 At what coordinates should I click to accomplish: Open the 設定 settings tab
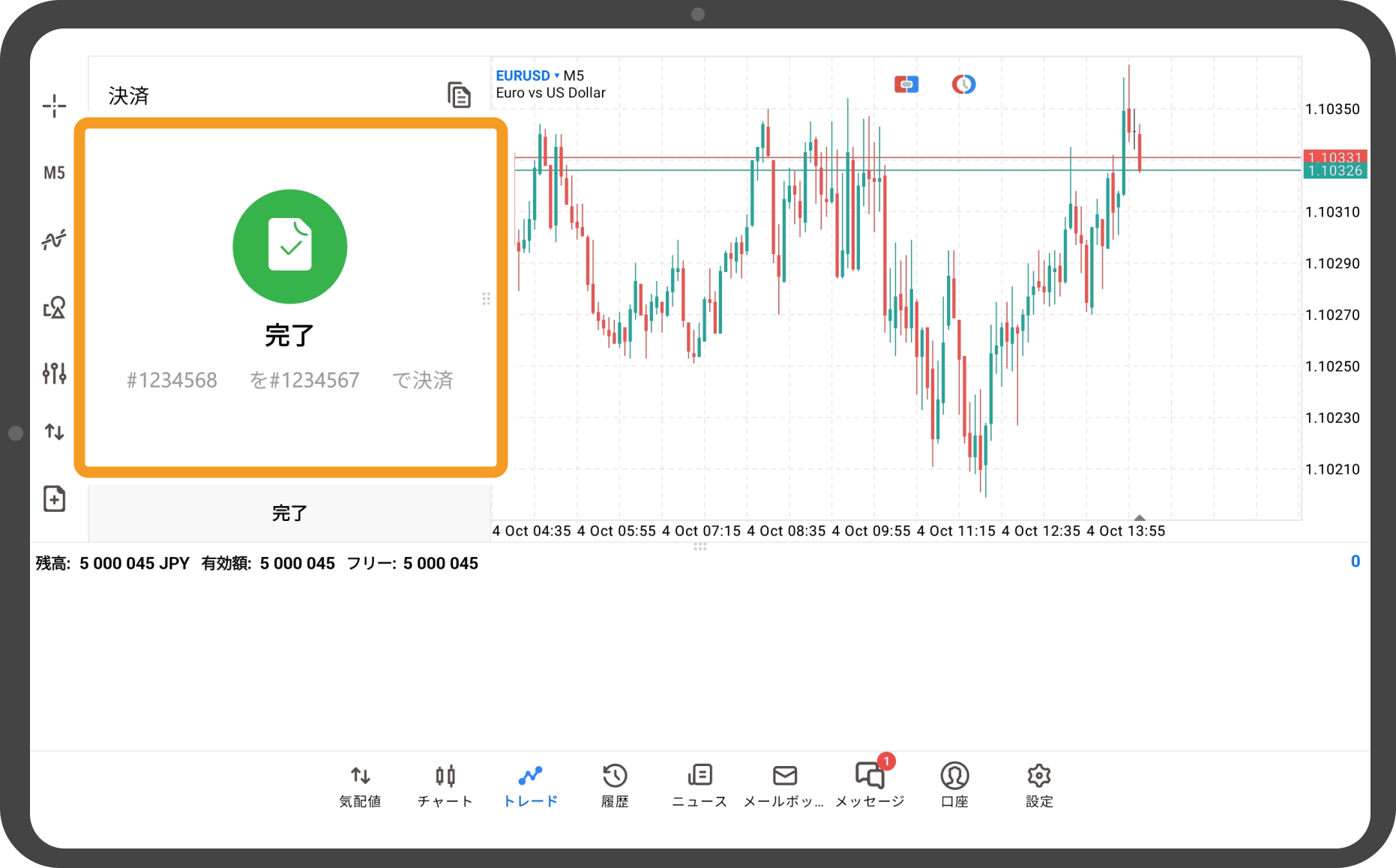click(x=1039, y=786)
